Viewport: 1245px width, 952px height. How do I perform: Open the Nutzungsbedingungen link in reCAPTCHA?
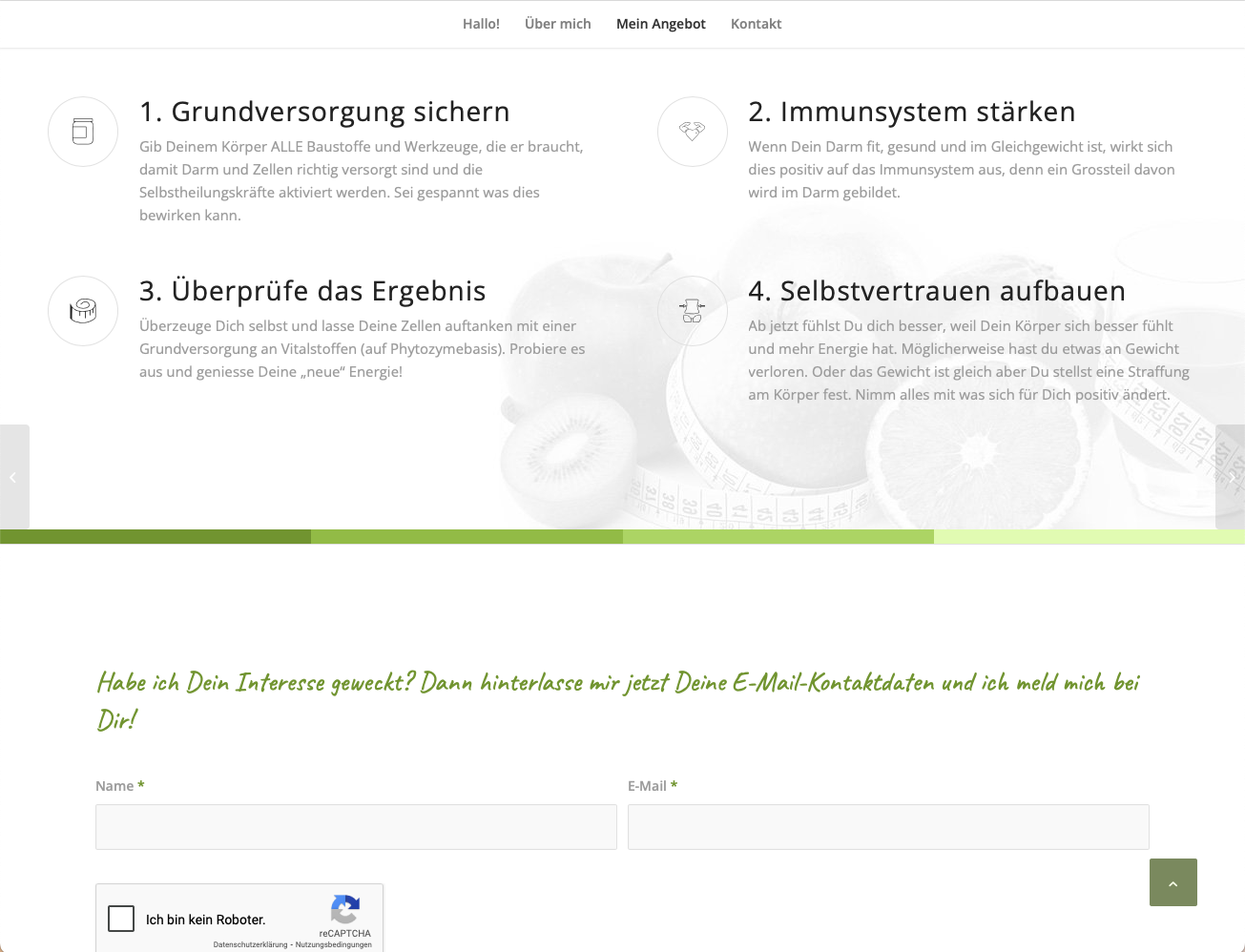[334, 944]
